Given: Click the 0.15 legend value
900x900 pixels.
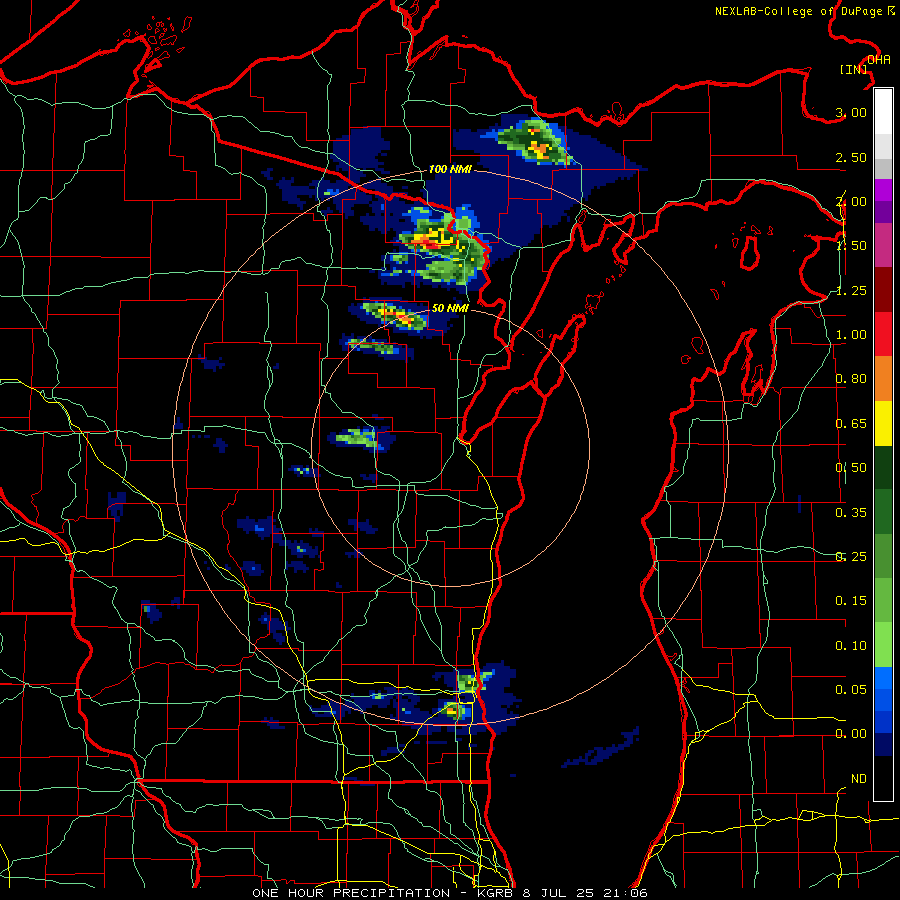Looking at the screenshot, I should [x=851, y=601].
